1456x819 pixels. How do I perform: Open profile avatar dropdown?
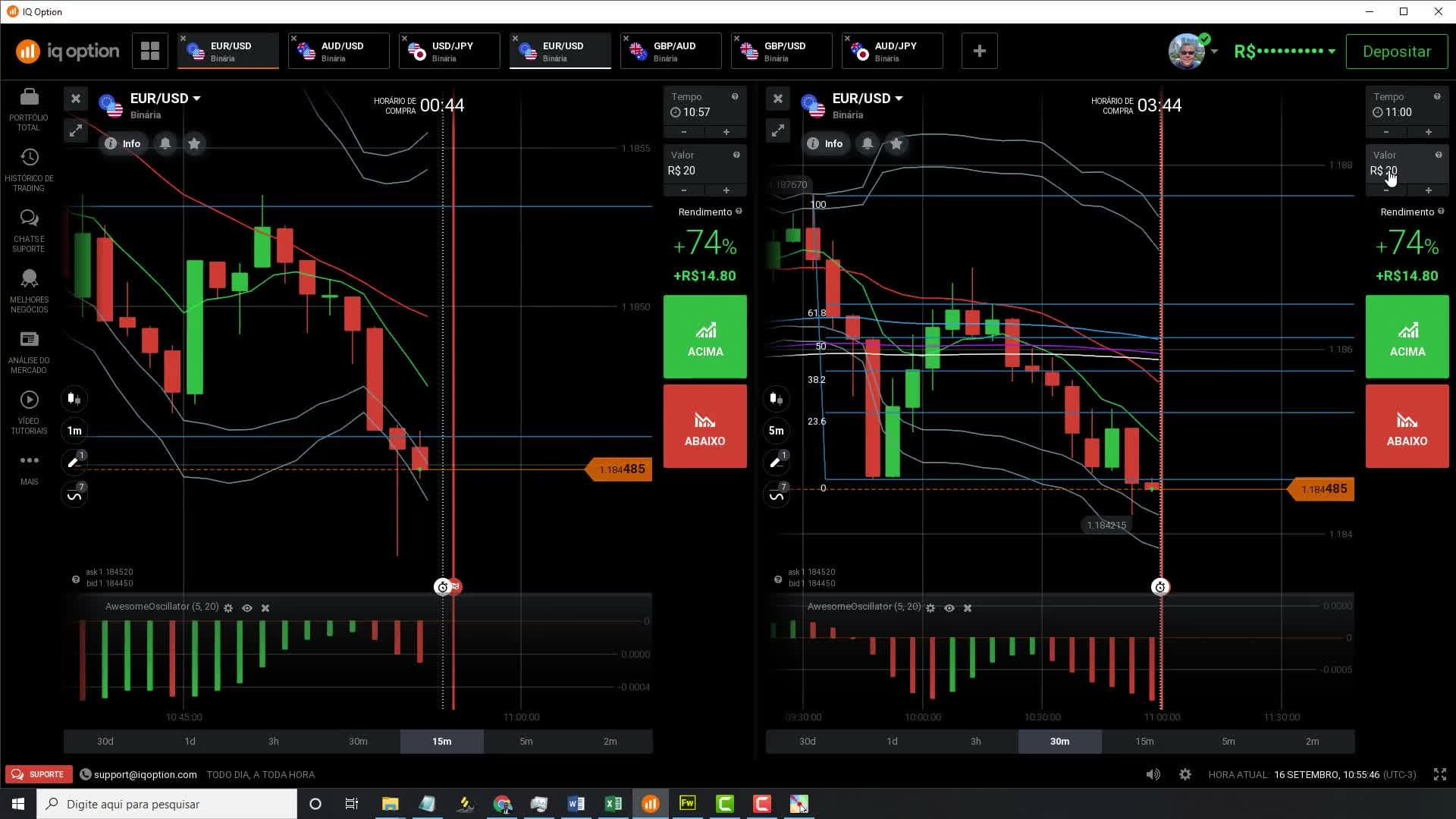click(1192, 51)
